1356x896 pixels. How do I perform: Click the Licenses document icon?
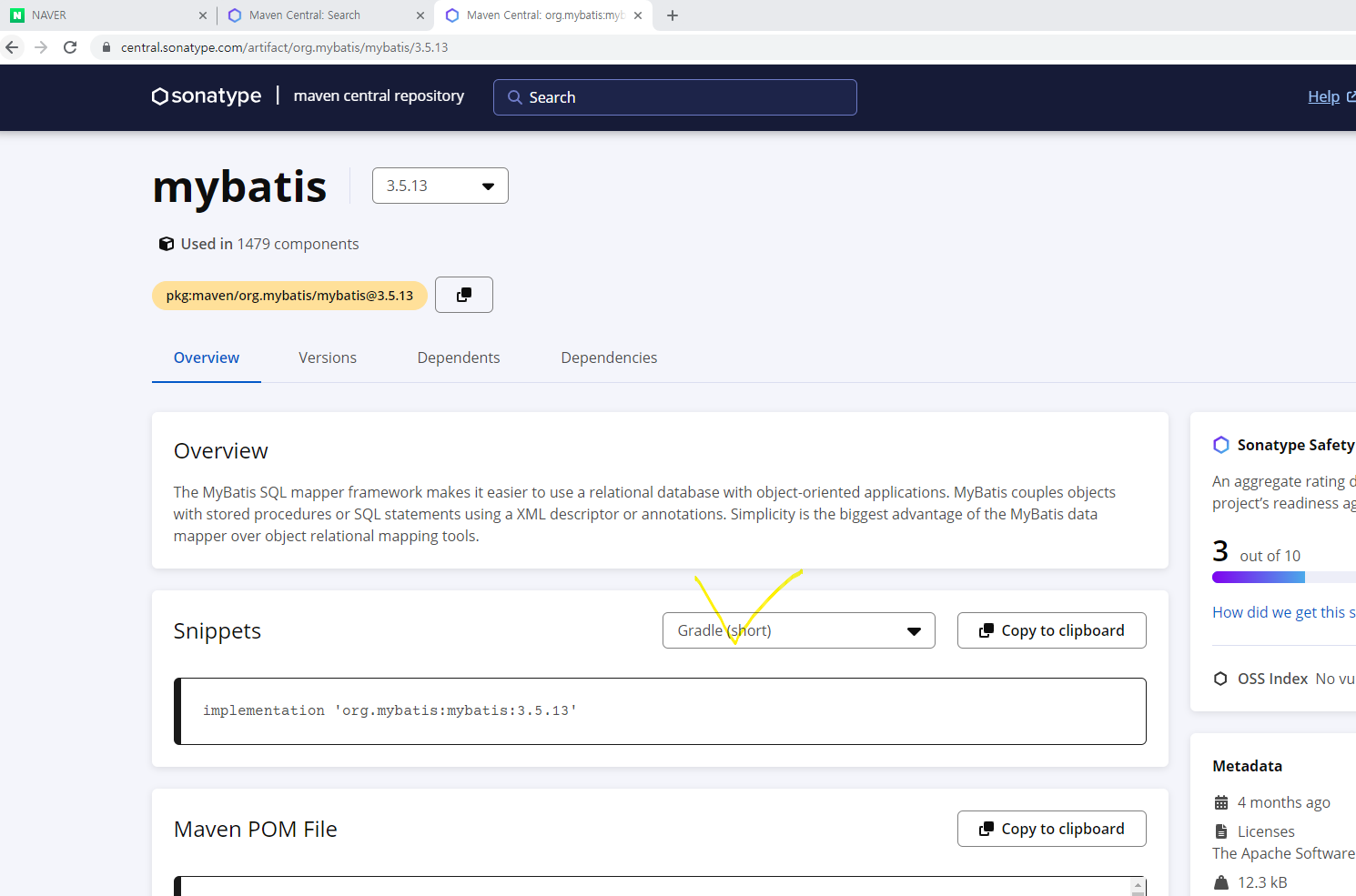point(1221,831)
